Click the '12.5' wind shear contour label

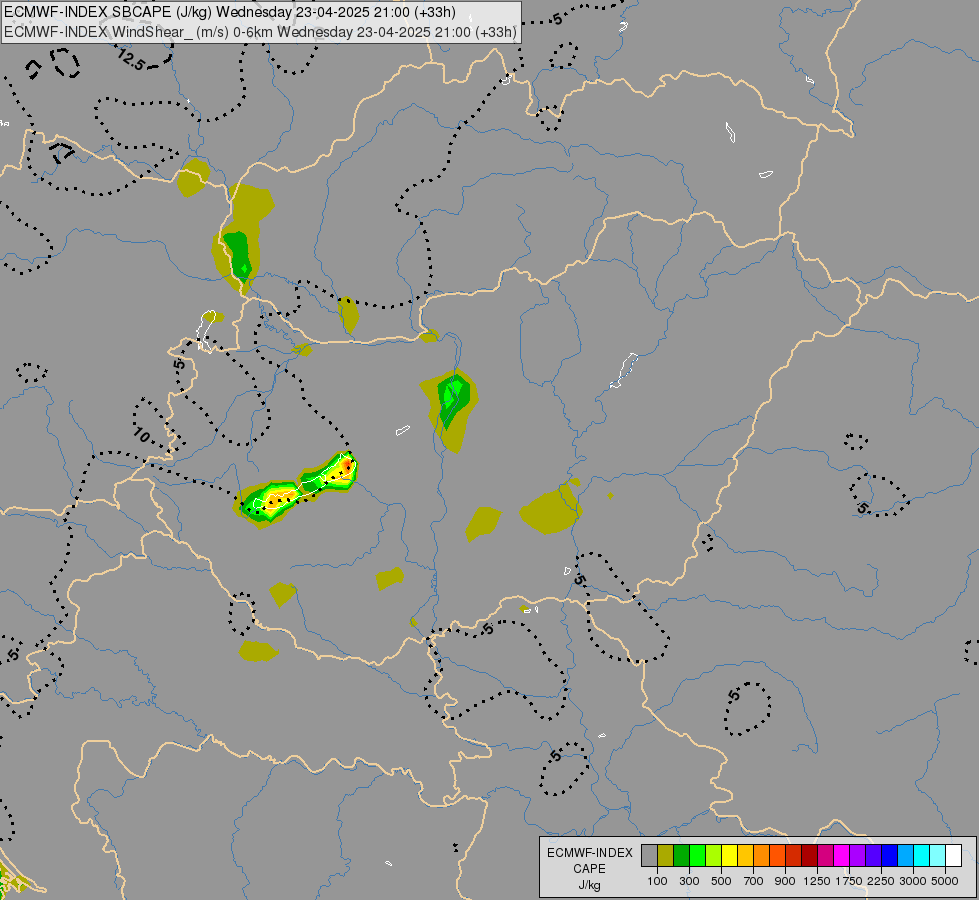tap(132, 60)
